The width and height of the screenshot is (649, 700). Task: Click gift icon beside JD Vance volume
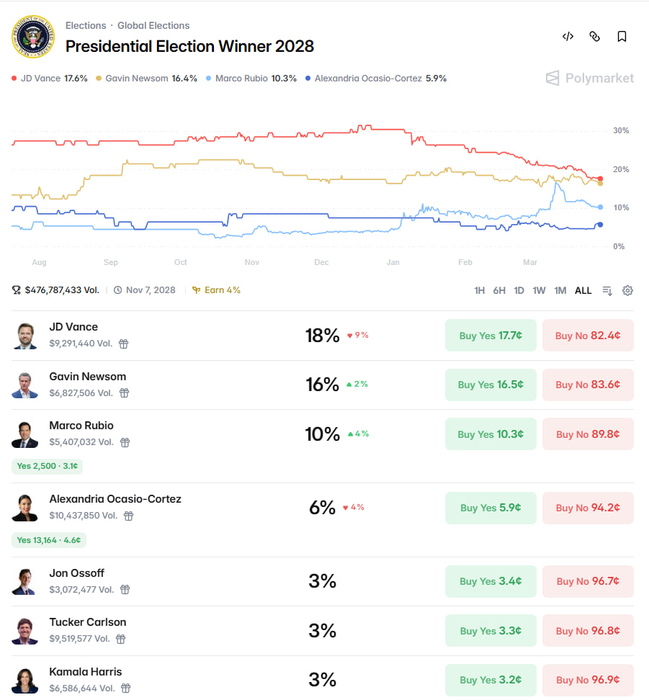point(124,344)
